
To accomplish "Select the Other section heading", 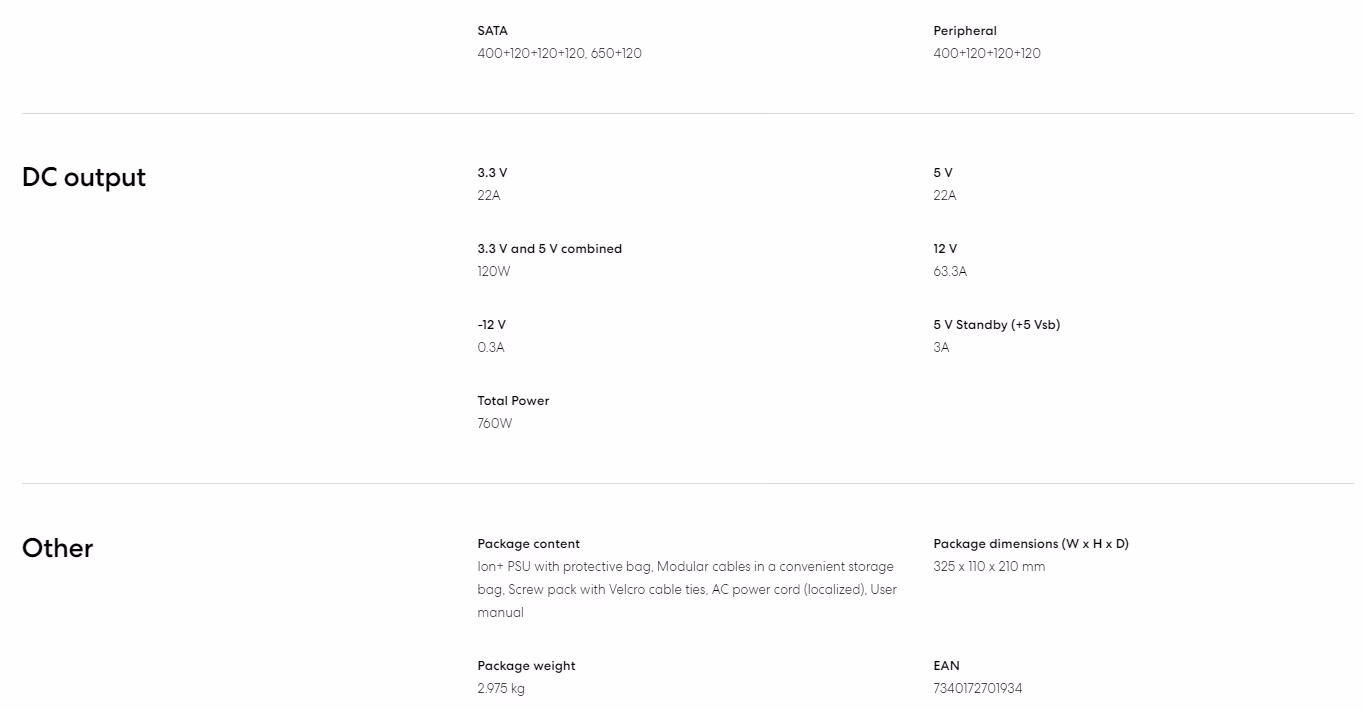I will coord(57,548).
